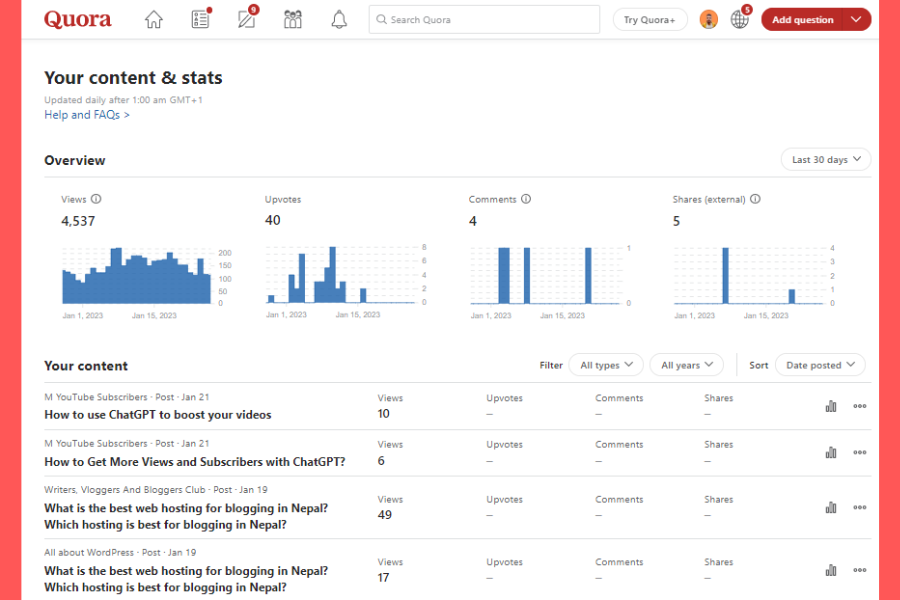Viewport: 900px width, 600px height.
Task: View stats chart for 'How to use ChatGPT' post
Action: 831,406
